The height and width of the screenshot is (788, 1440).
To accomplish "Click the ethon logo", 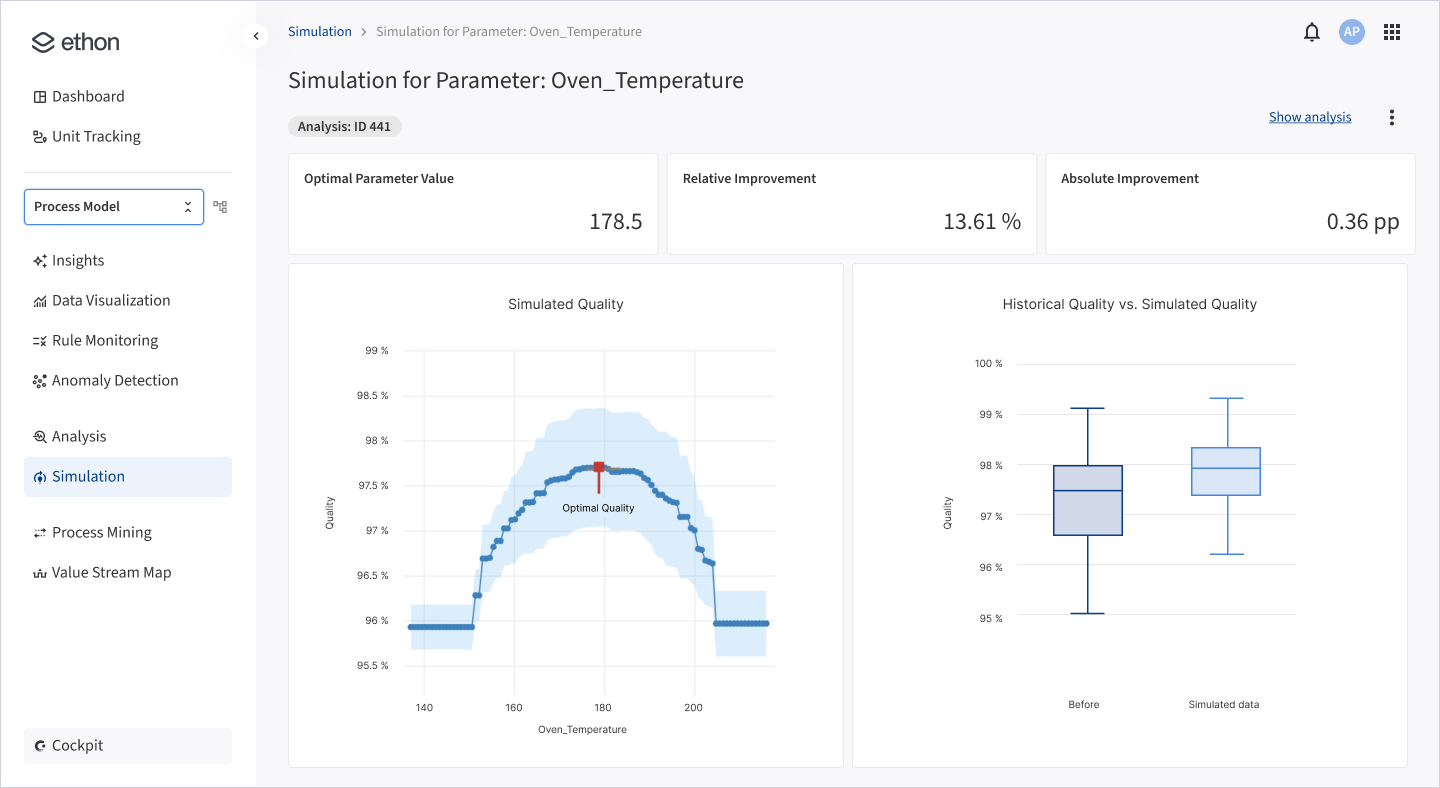I will (76, 42).
